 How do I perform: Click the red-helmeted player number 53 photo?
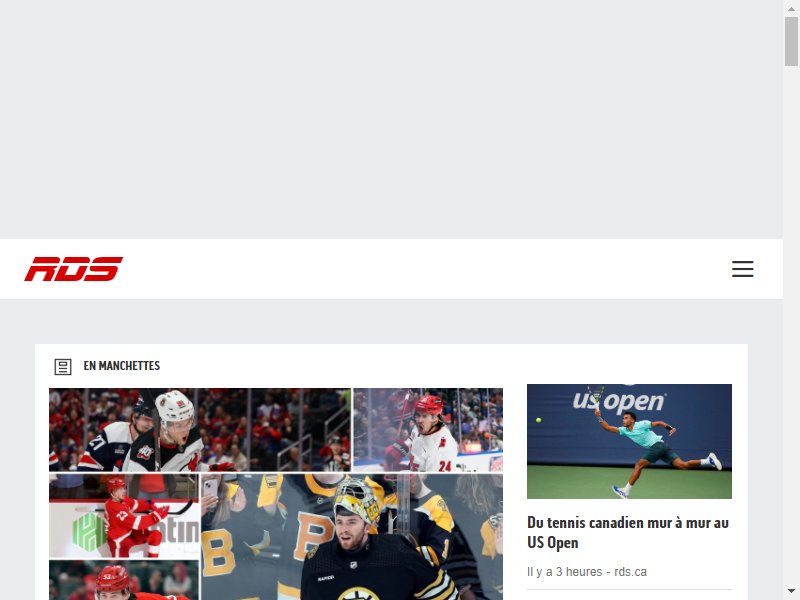(123, 580)
